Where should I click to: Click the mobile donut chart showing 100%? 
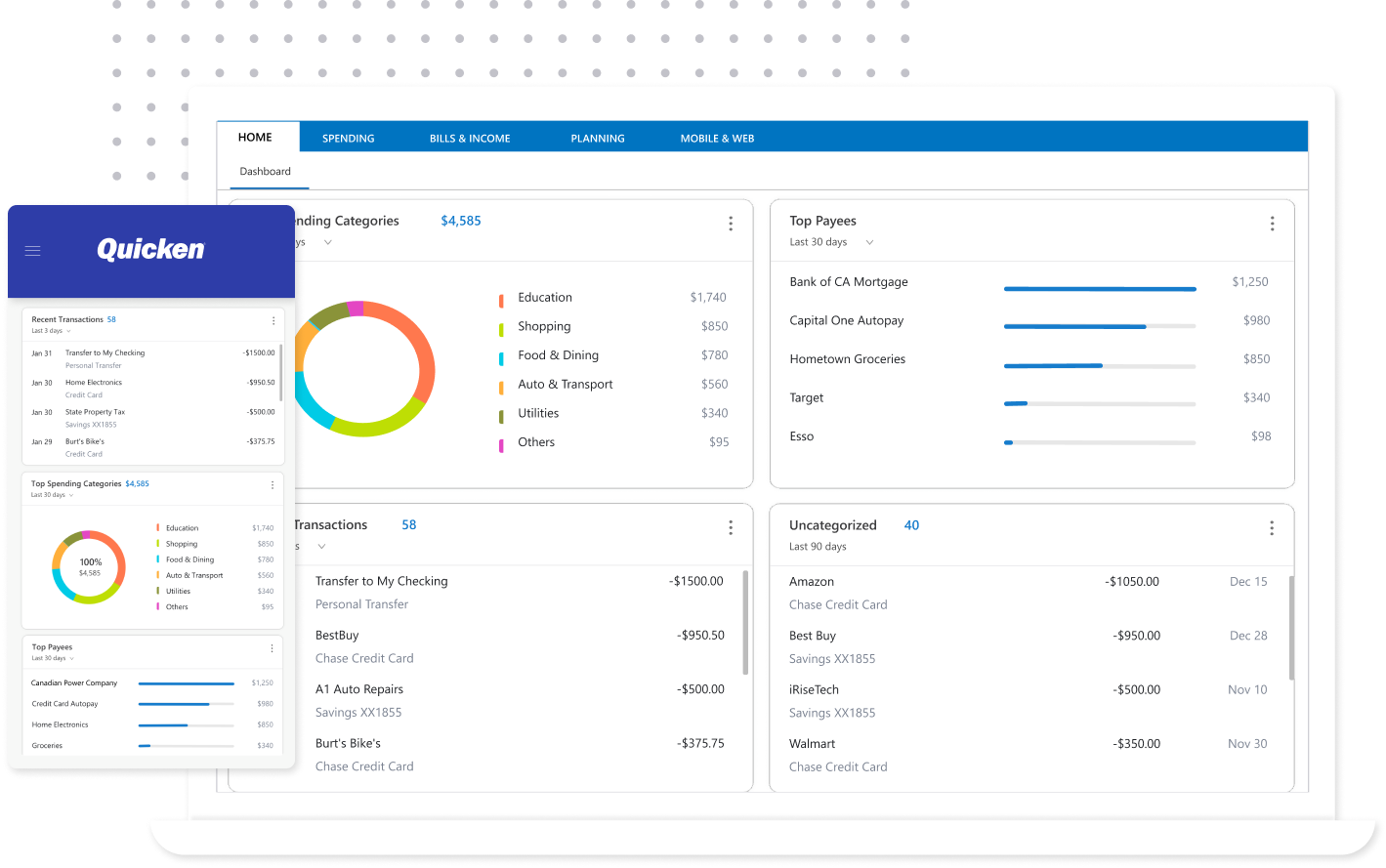click(89, 567)
